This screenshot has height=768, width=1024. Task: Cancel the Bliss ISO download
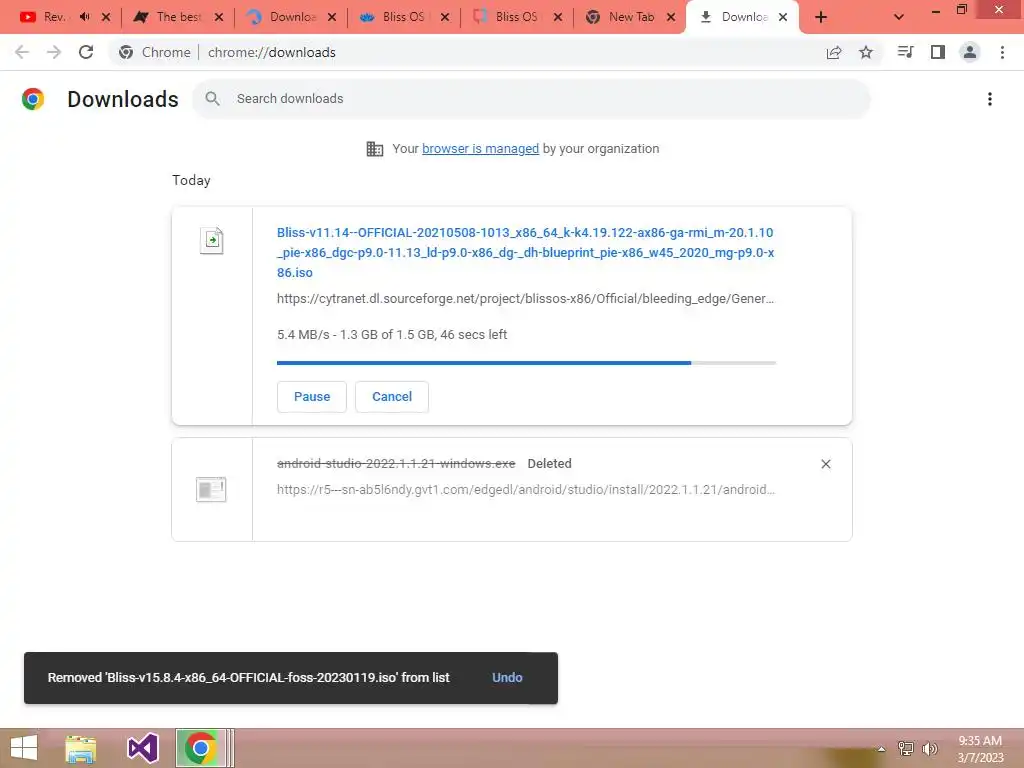(392, 396)
